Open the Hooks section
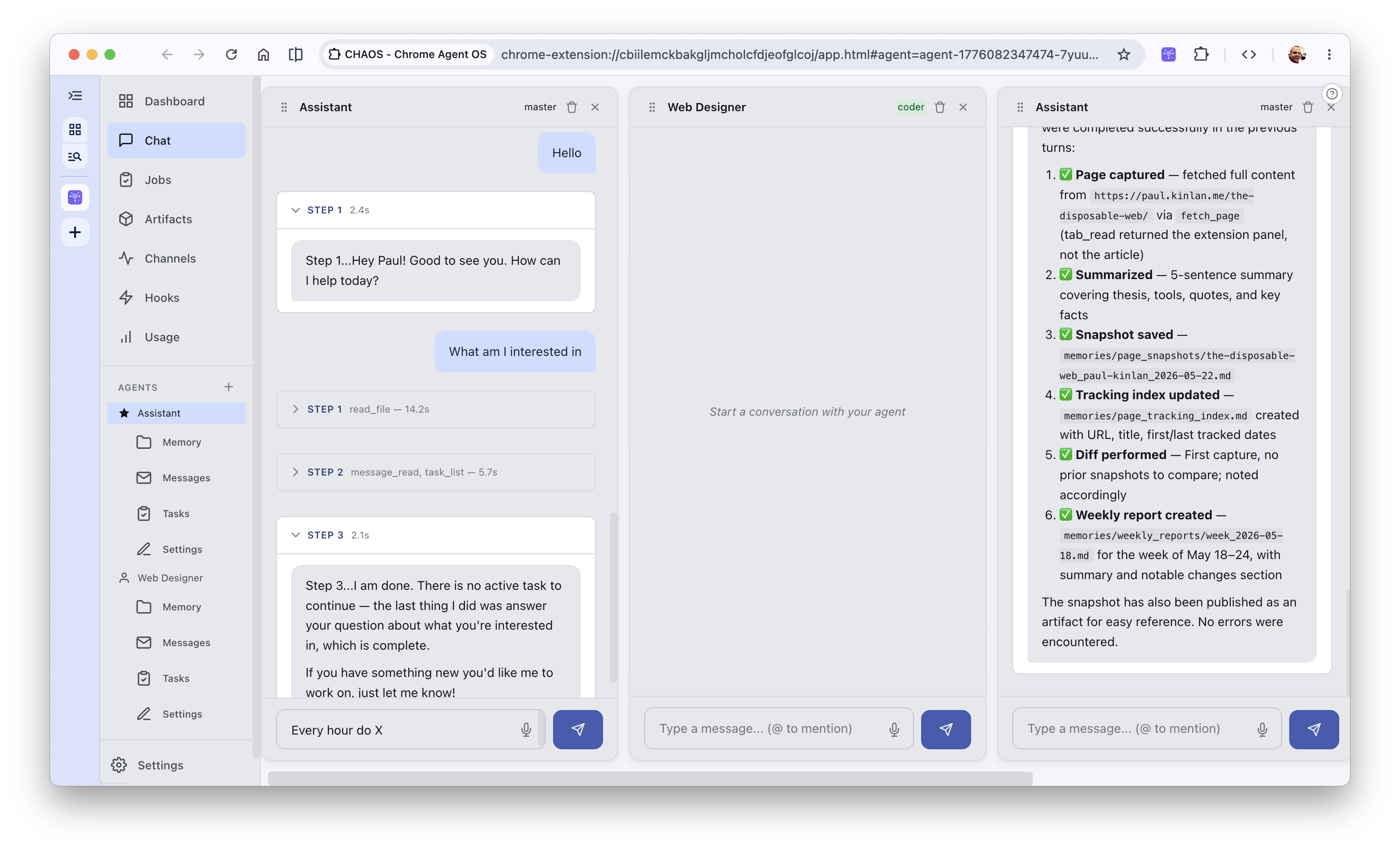The width and height of the screenshot is (1400, 852). [x=176, y=298]
